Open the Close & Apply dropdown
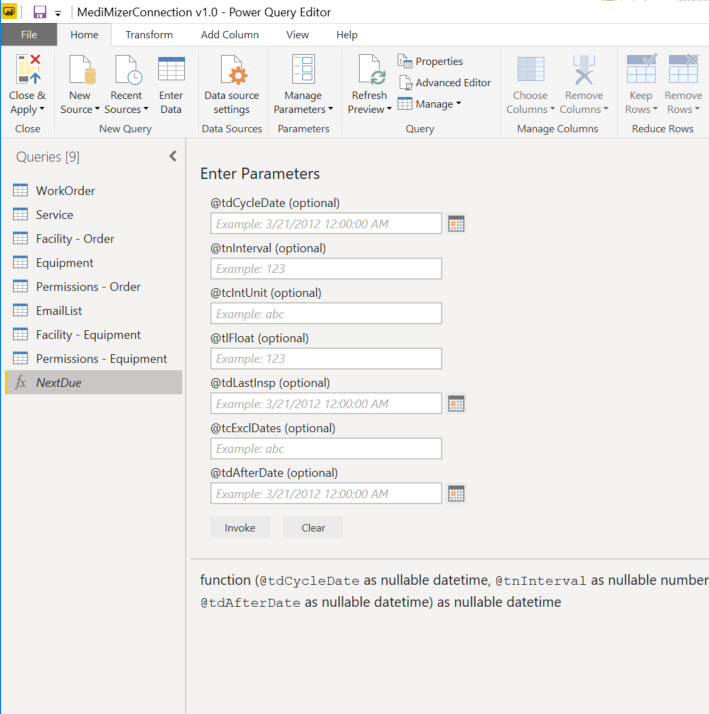The width and height of the screenshot is (709, 714). (42, 109)
